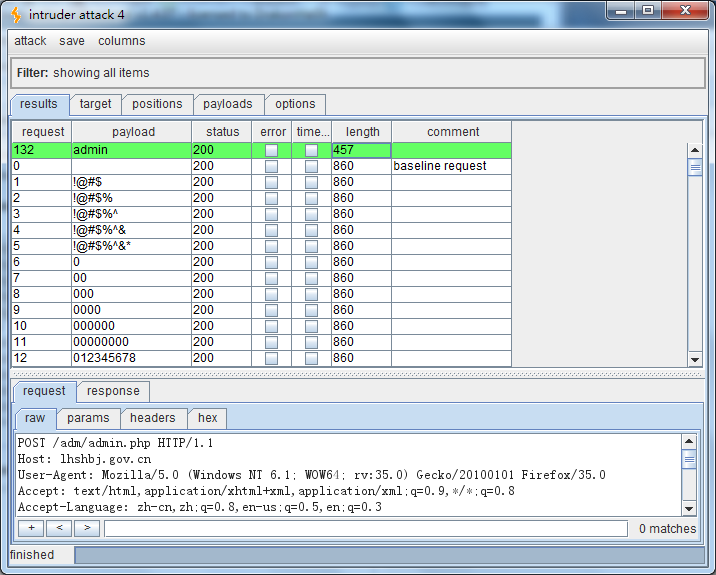The height and width of the screenshot is (575, 716).
Task: Select payload cell 012345678
Action: click(132, 358)
